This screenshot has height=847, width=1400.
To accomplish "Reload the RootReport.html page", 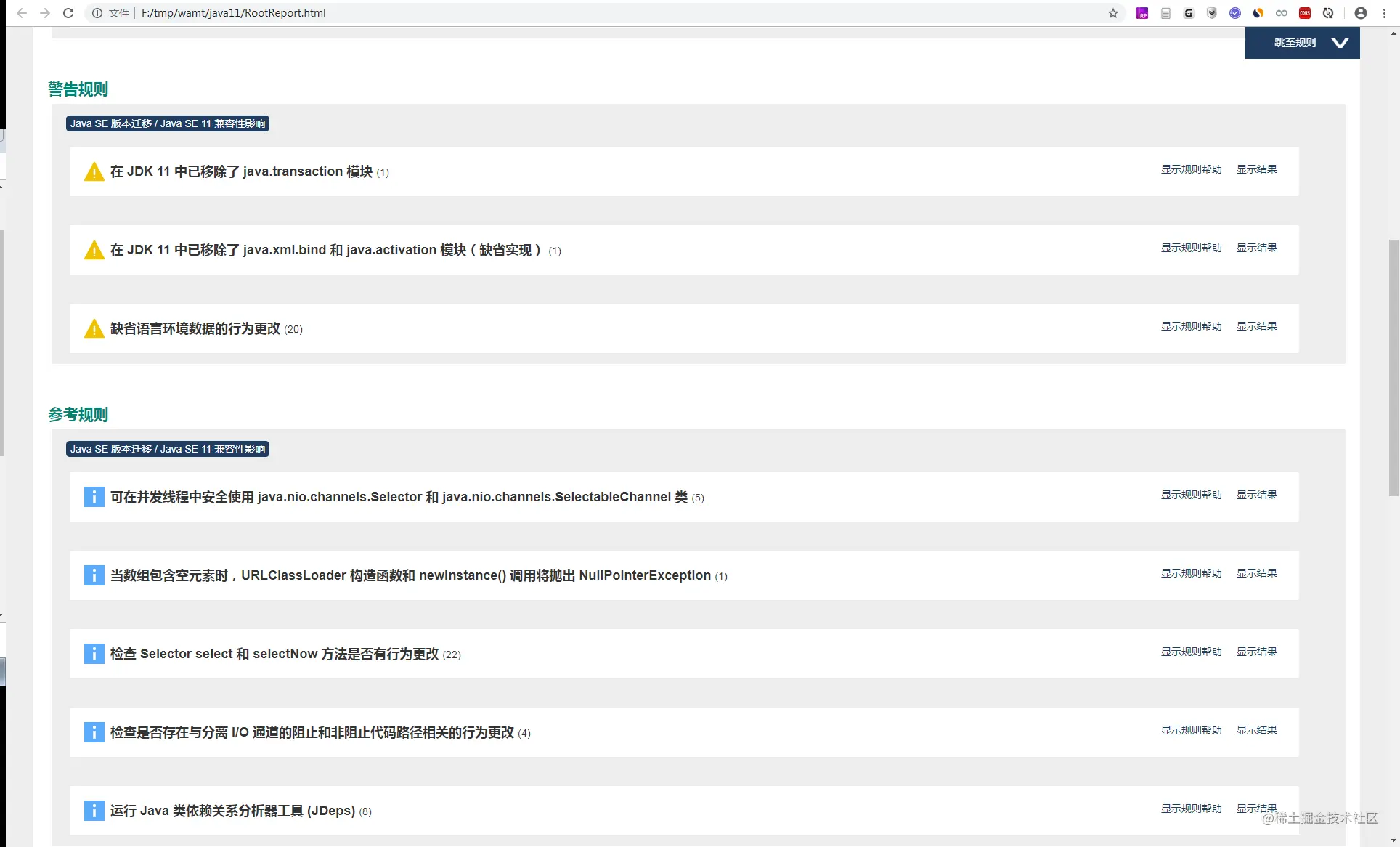I will (68, 13).
